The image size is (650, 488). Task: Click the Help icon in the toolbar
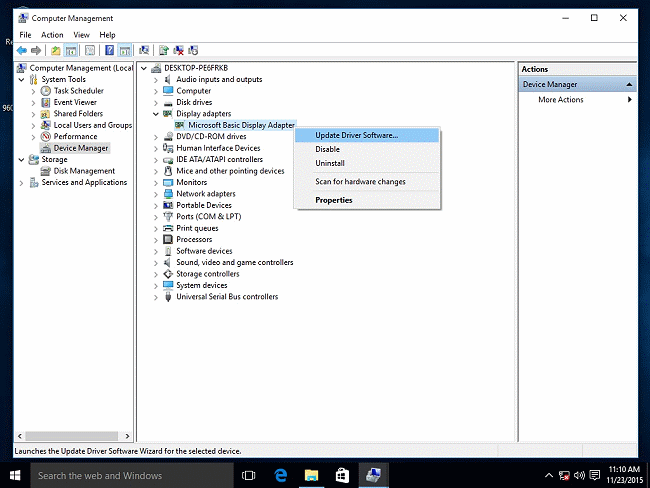pyautogui.click(x=108, y=50)
